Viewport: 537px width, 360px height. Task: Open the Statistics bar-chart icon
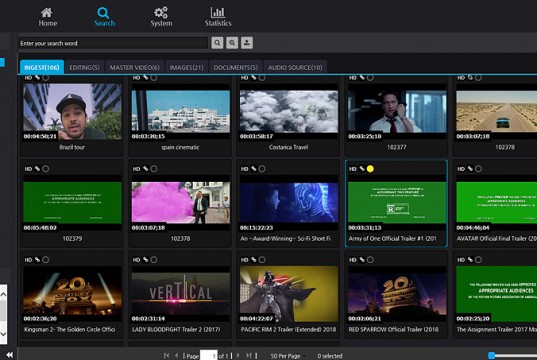click(x=218, y=13)
